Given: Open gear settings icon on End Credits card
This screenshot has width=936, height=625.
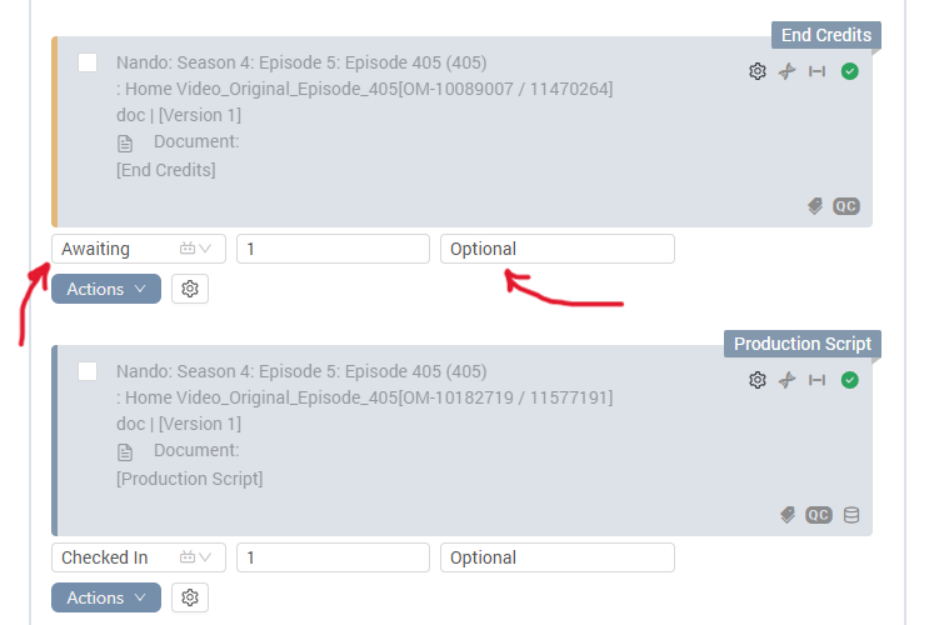Looking at the screenshot, I should pos(757,72).
